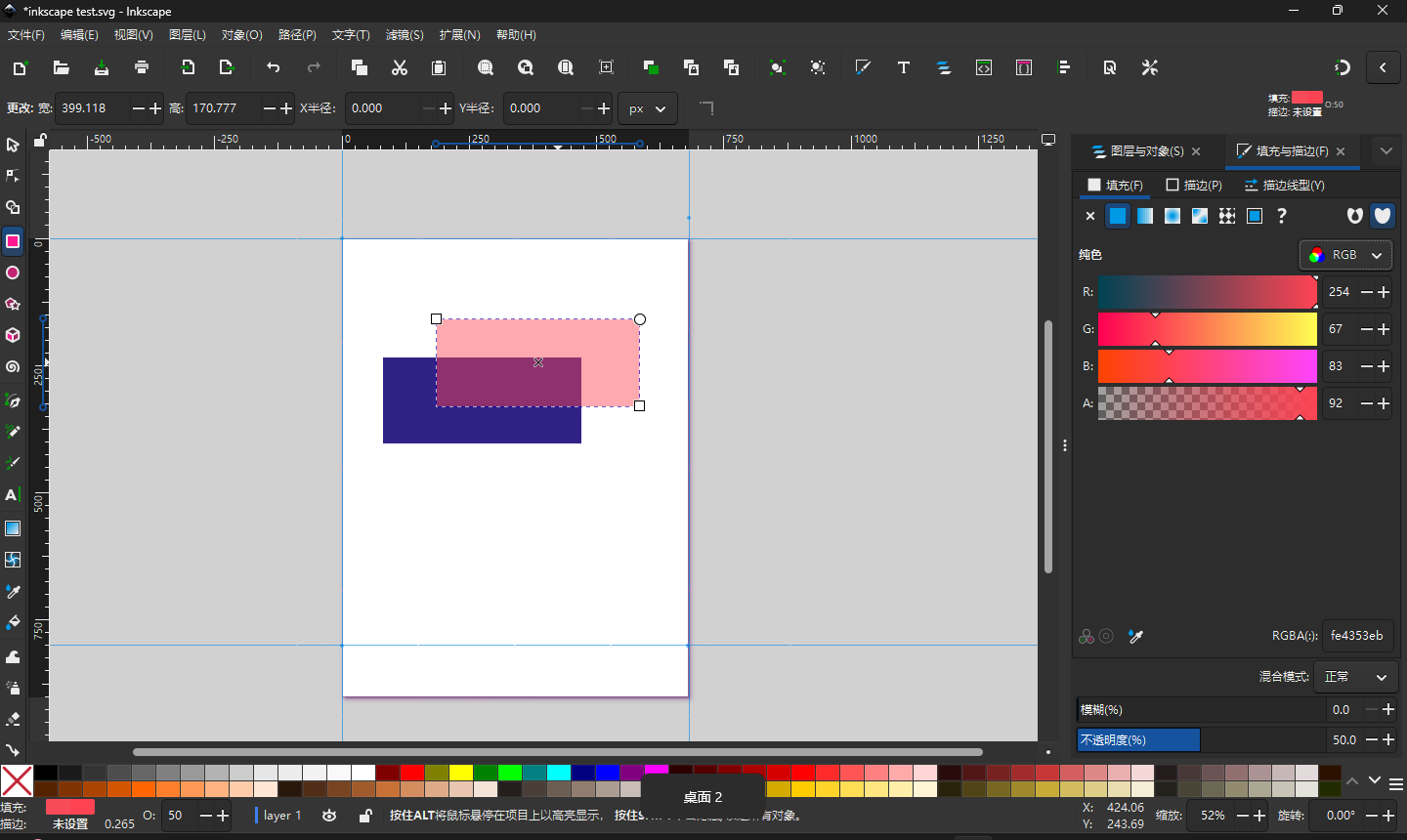1407x840 pixels.
Task: Open the Align and Distribute dialog icon
Action: [1064, 67]
